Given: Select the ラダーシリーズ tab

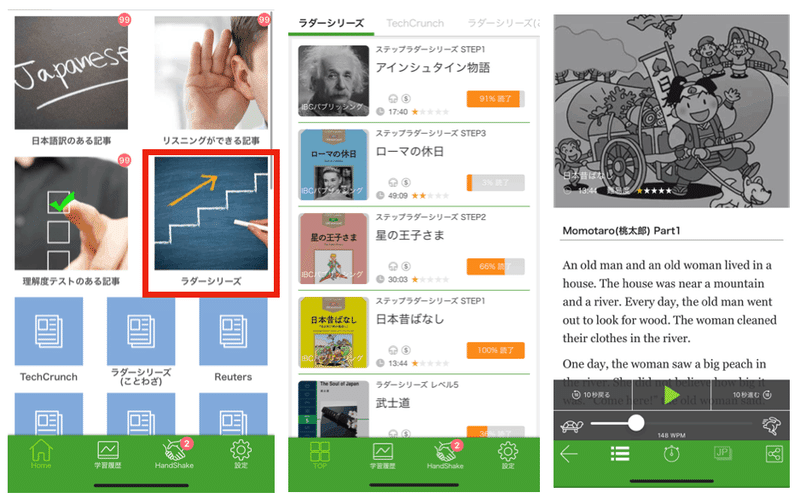Looking at the screenshot, I should [x=331, y=23].
